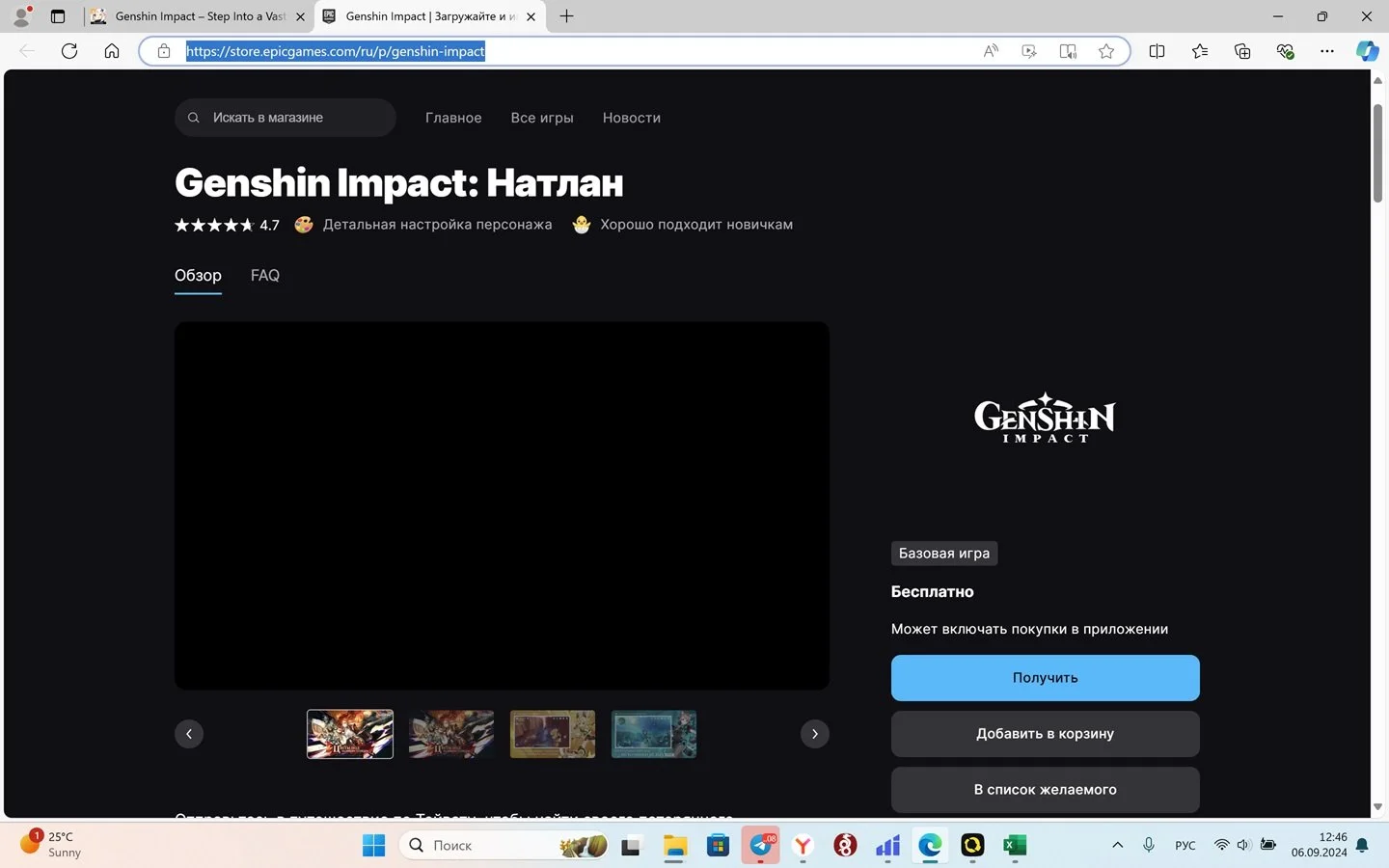Add page to favorites star icon
This screenshot has height=868, width=1389.
point(1106,51)
